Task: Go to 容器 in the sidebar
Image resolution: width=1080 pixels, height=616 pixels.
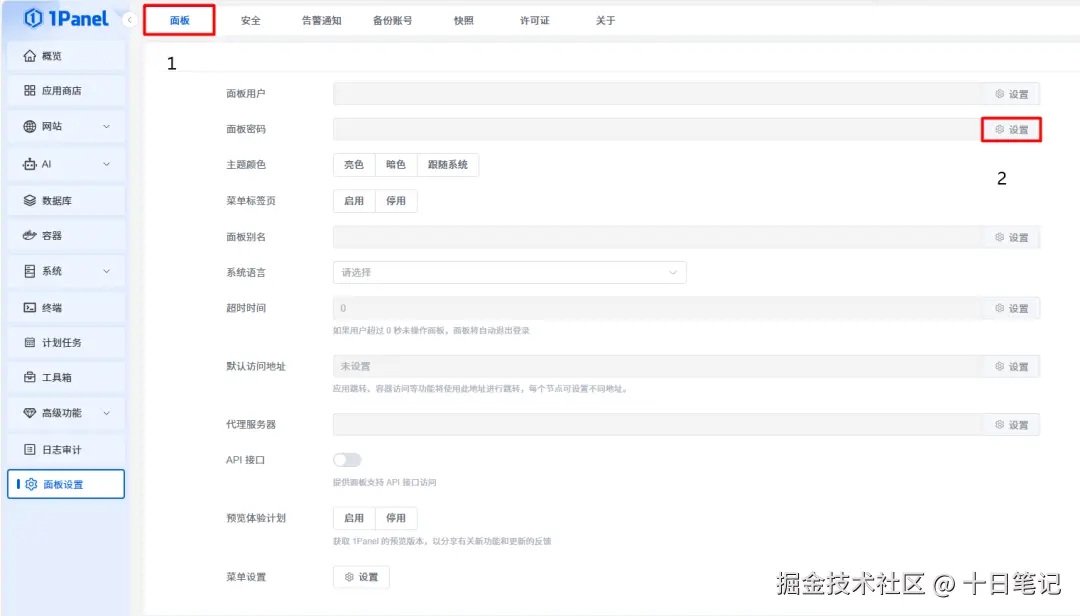Action: (x=66, y=235)
